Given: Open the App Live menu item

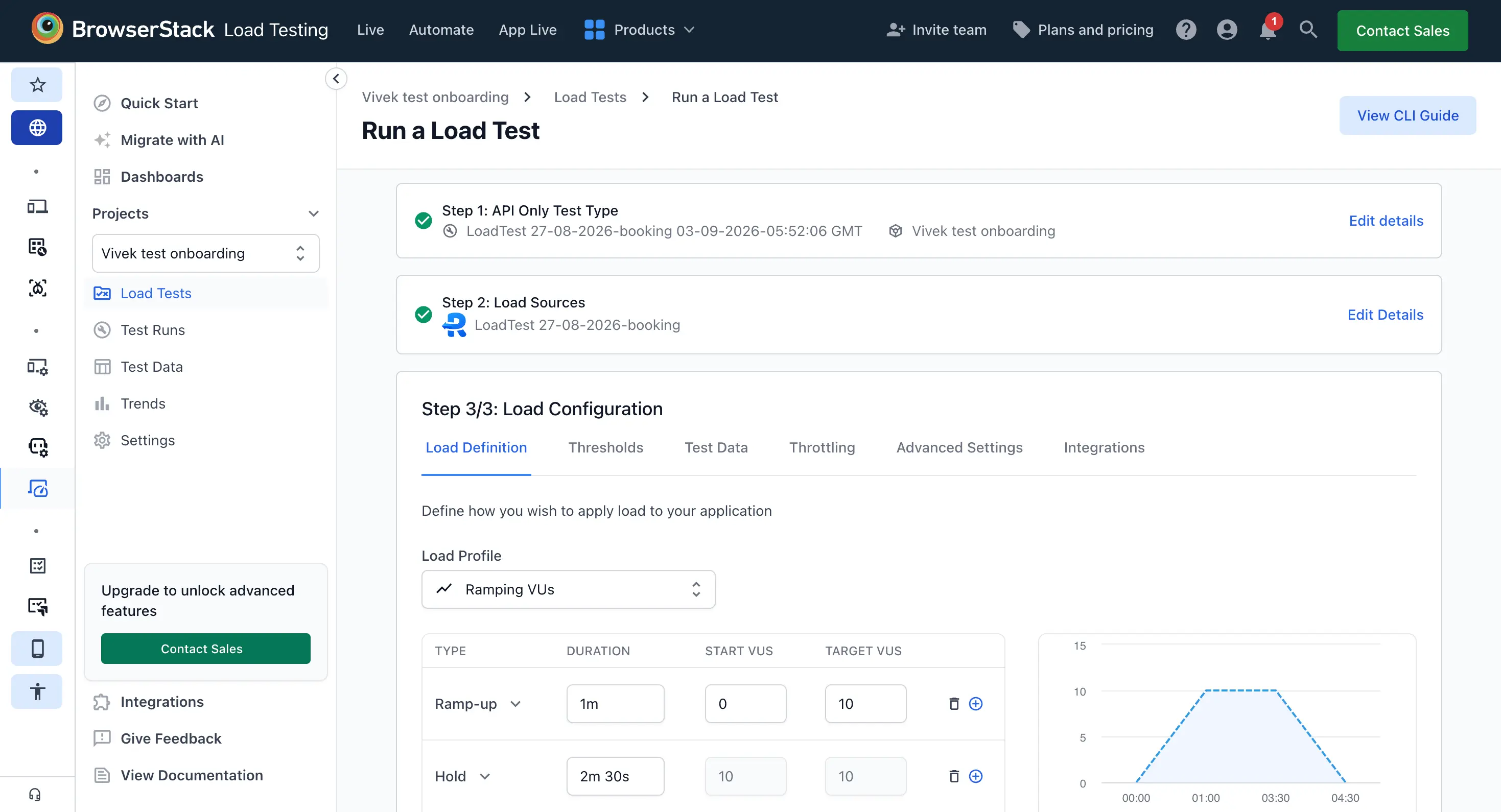Looking at the screenshot, I should 527,30.
